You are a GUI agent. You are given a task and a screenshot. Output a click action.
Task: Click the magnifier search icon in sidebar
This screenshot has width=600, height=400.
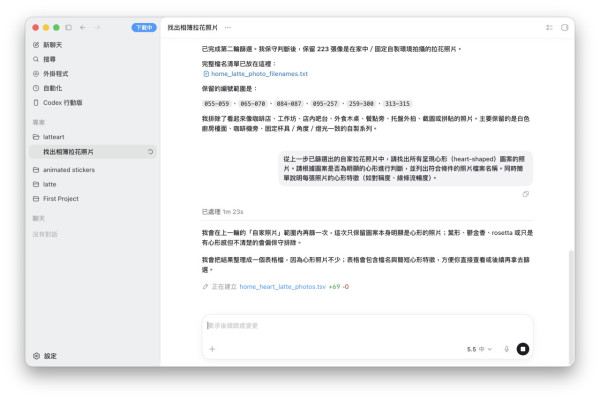pyautogui.click(x=36, y=59)
